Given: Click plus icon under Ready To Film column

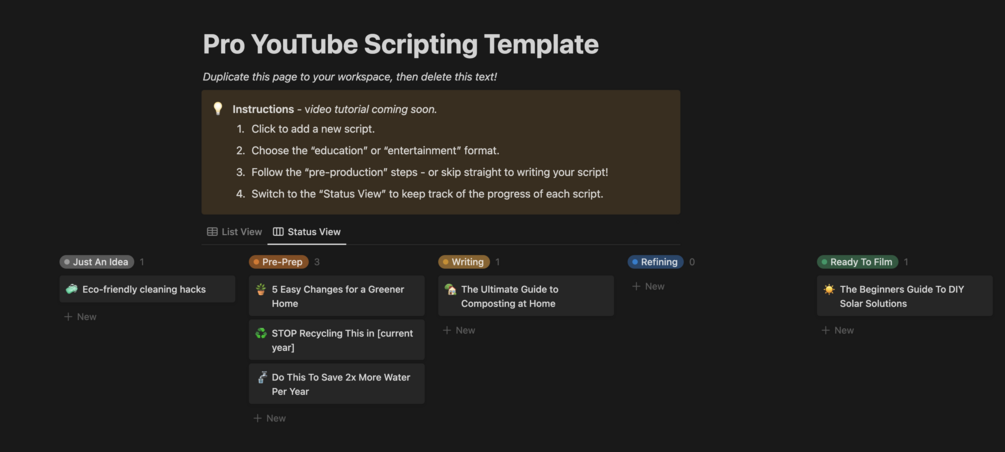Looking at the screenshot, I should [826, 330].
